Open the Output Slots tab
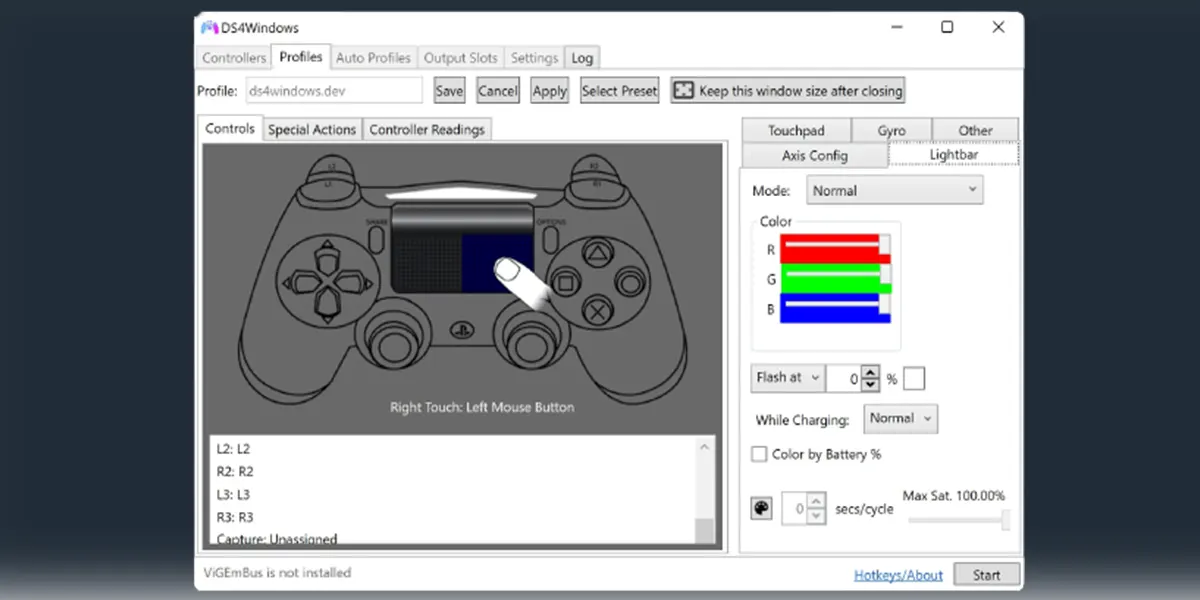The width and height of the screenshot is (1200, 600). (461, 58)
